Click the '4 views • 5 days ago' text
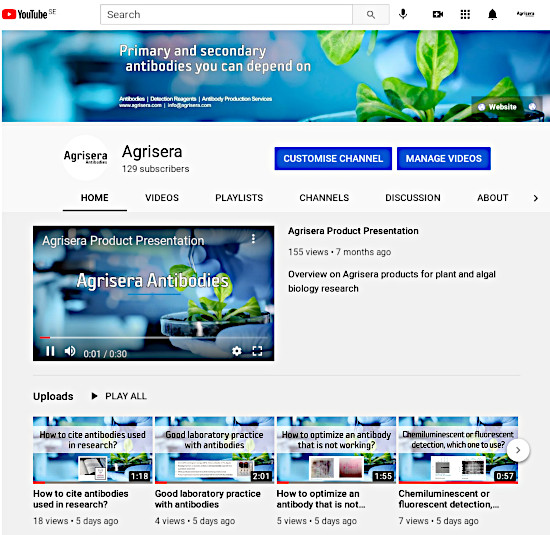Screen dimensions: 550x535 point(195,521)
